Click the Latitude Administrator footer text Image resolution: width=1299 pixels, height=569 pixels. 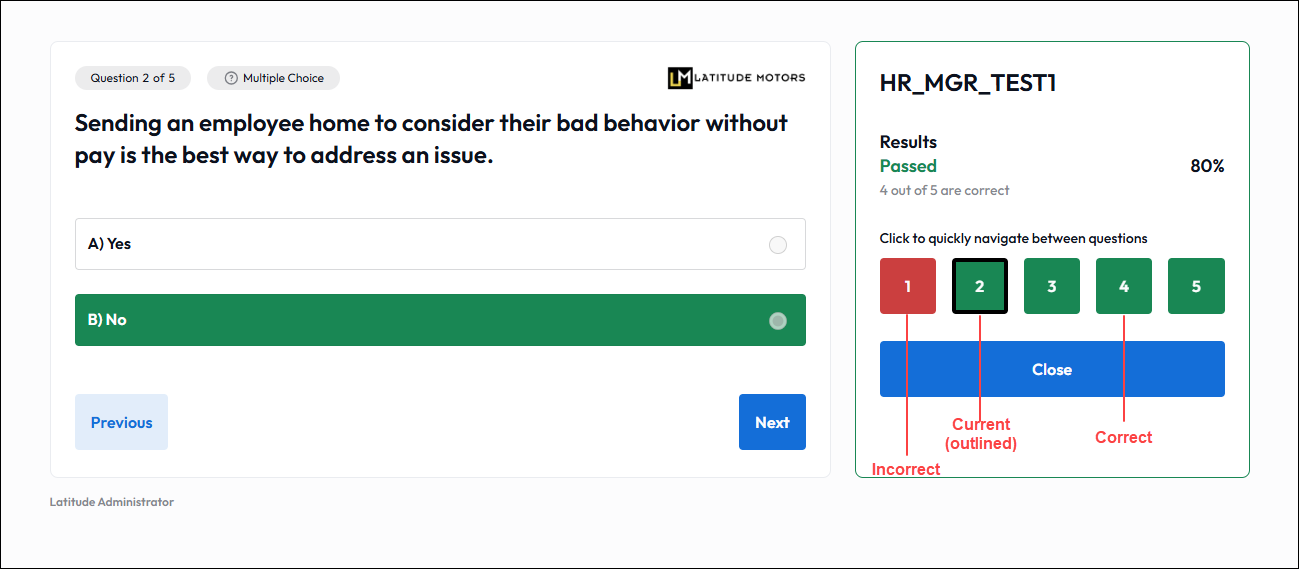tap(112, 502)
